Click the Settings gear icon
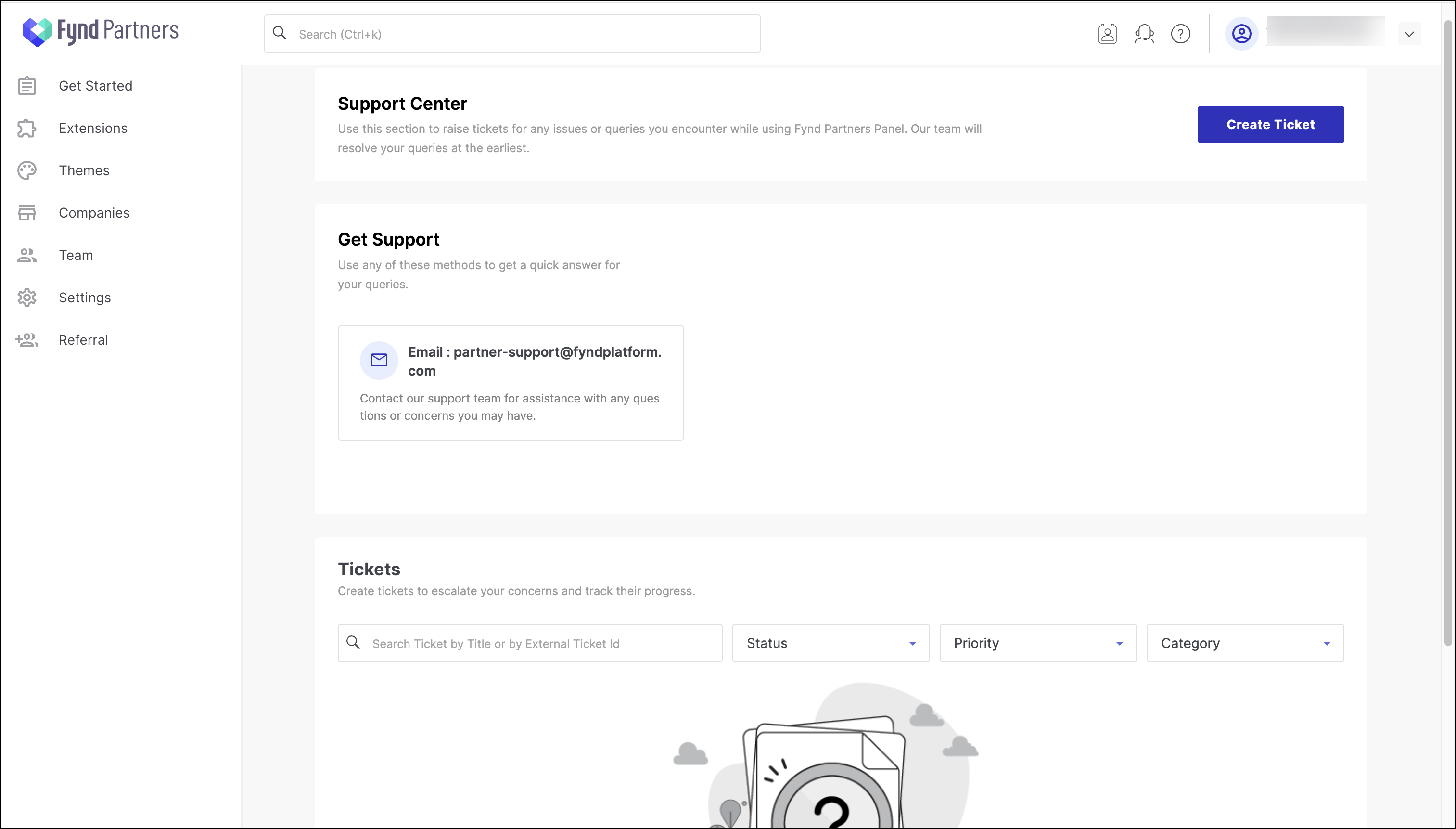 point(27,298)
